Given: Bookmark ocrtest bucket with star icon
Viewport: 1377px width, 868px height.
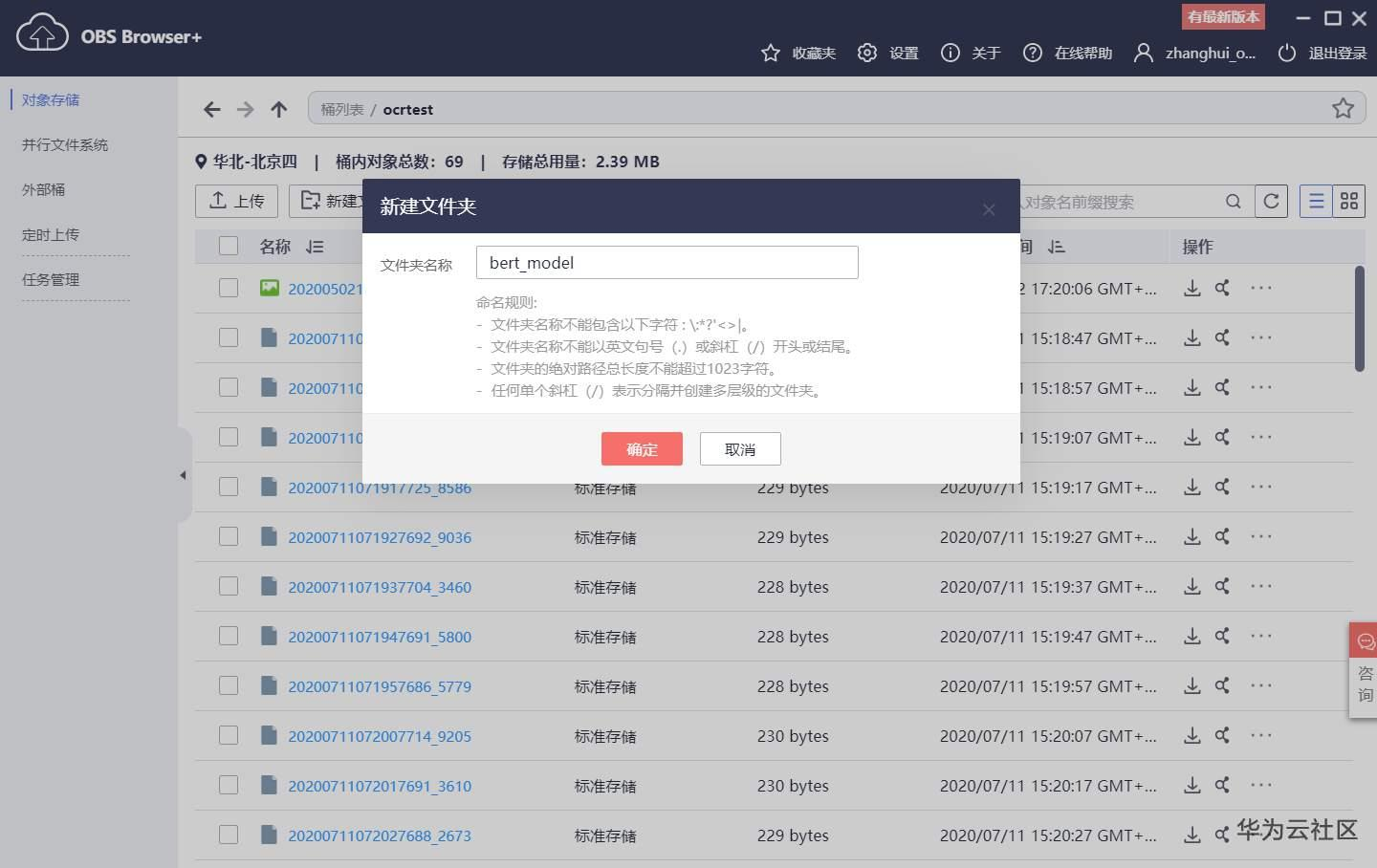Looking at the screenshot, I should click(1344, 108).
